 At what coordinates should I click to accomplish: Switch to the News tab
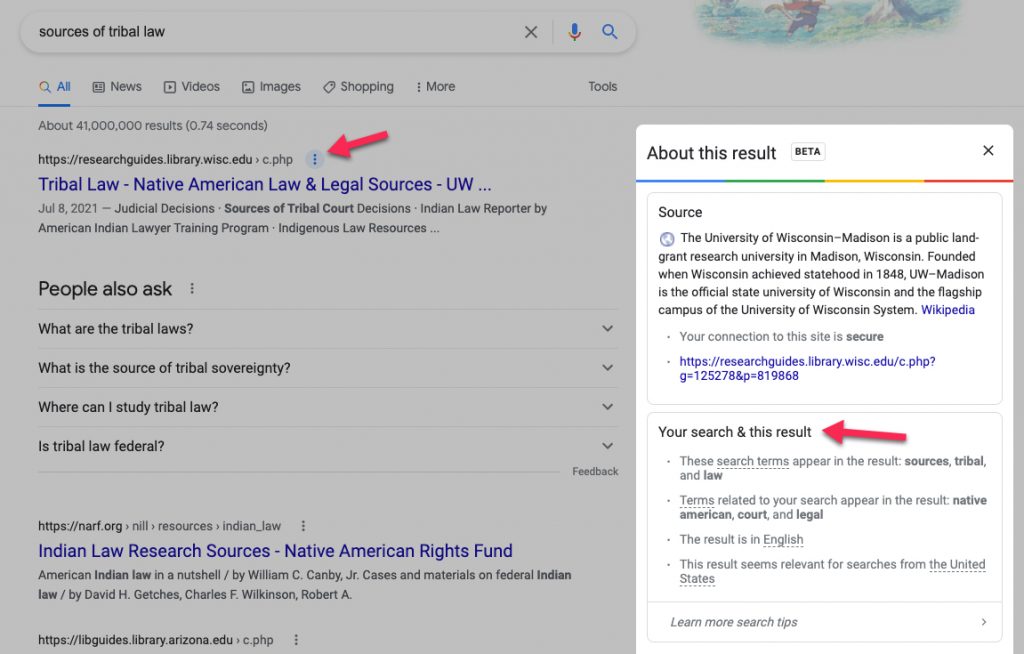pyautogui.click(x=117, y=87)
